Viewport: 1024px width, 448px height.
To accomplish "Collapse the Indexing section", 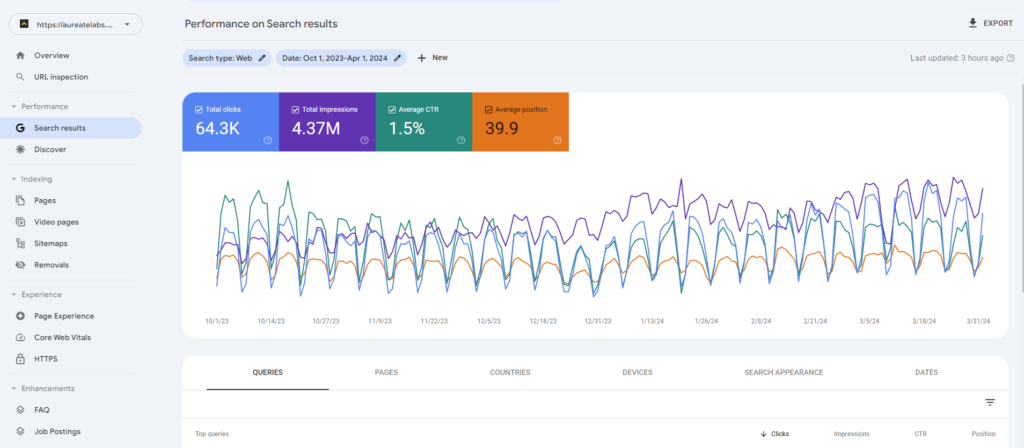I will tap(15, 179).
